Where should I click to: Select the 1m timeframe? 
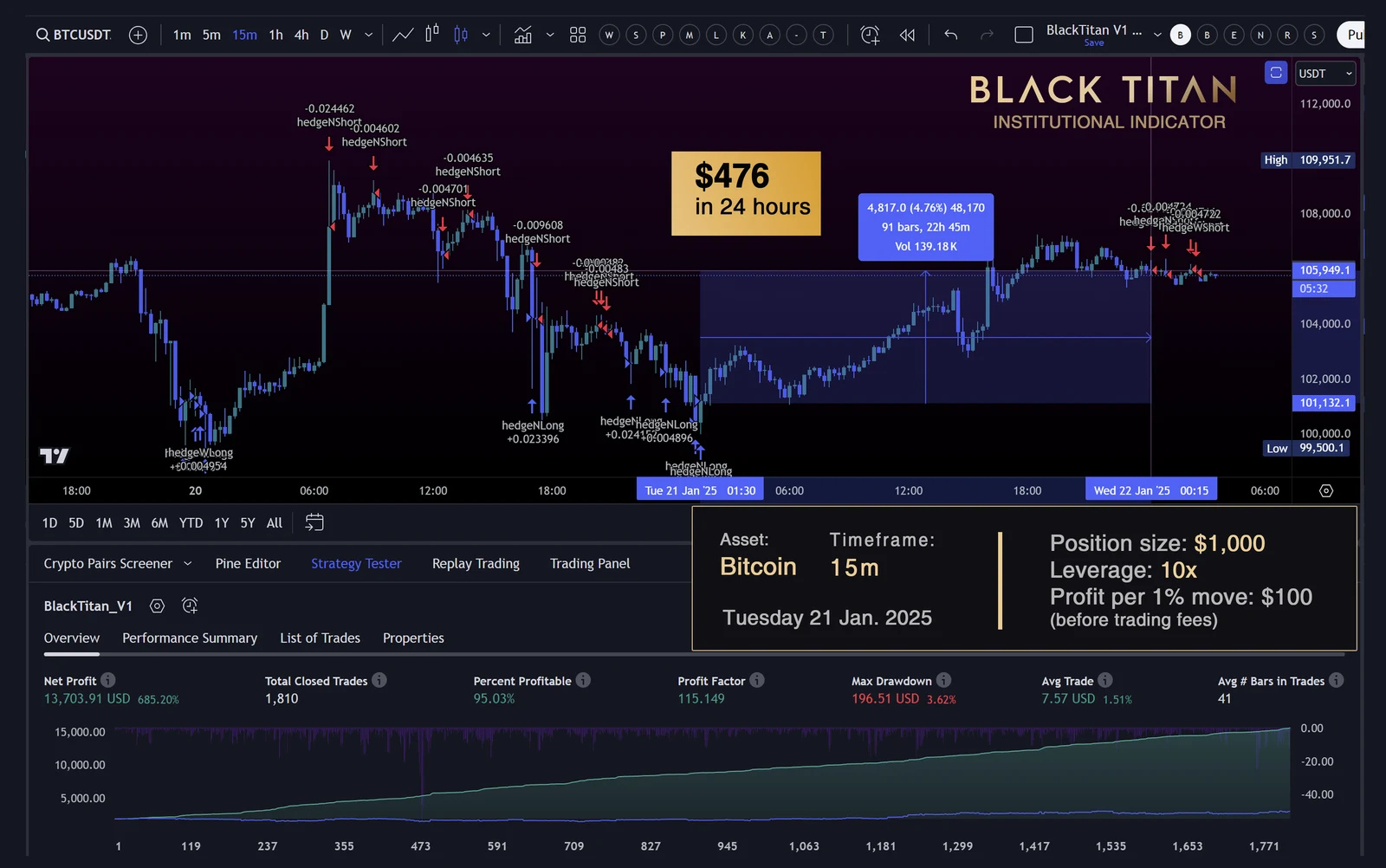[182, 35]
